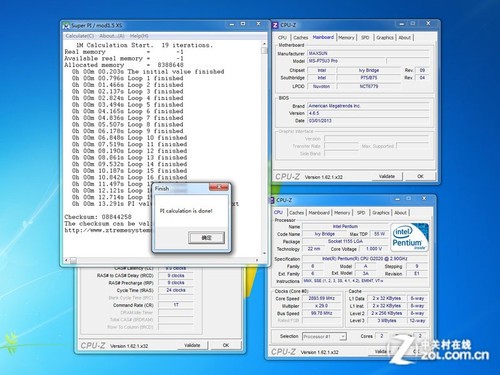
Task: Click the MAXSUN manufacturer field
Action: click(x=368, y=53)
